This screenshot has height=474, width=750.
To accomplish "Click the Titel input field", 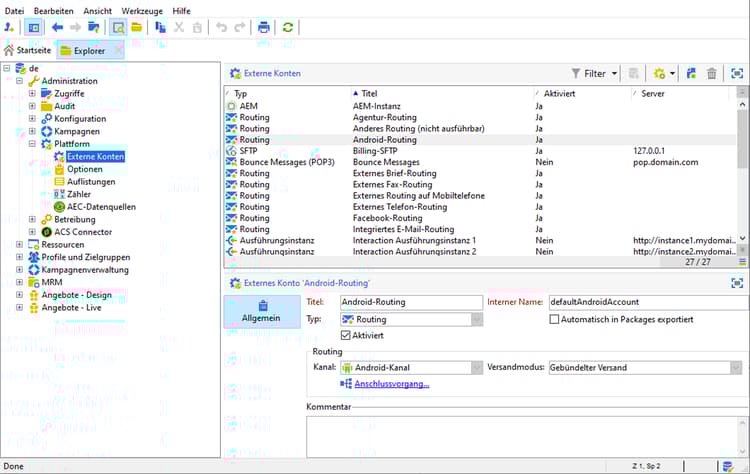I will point(410,301).
